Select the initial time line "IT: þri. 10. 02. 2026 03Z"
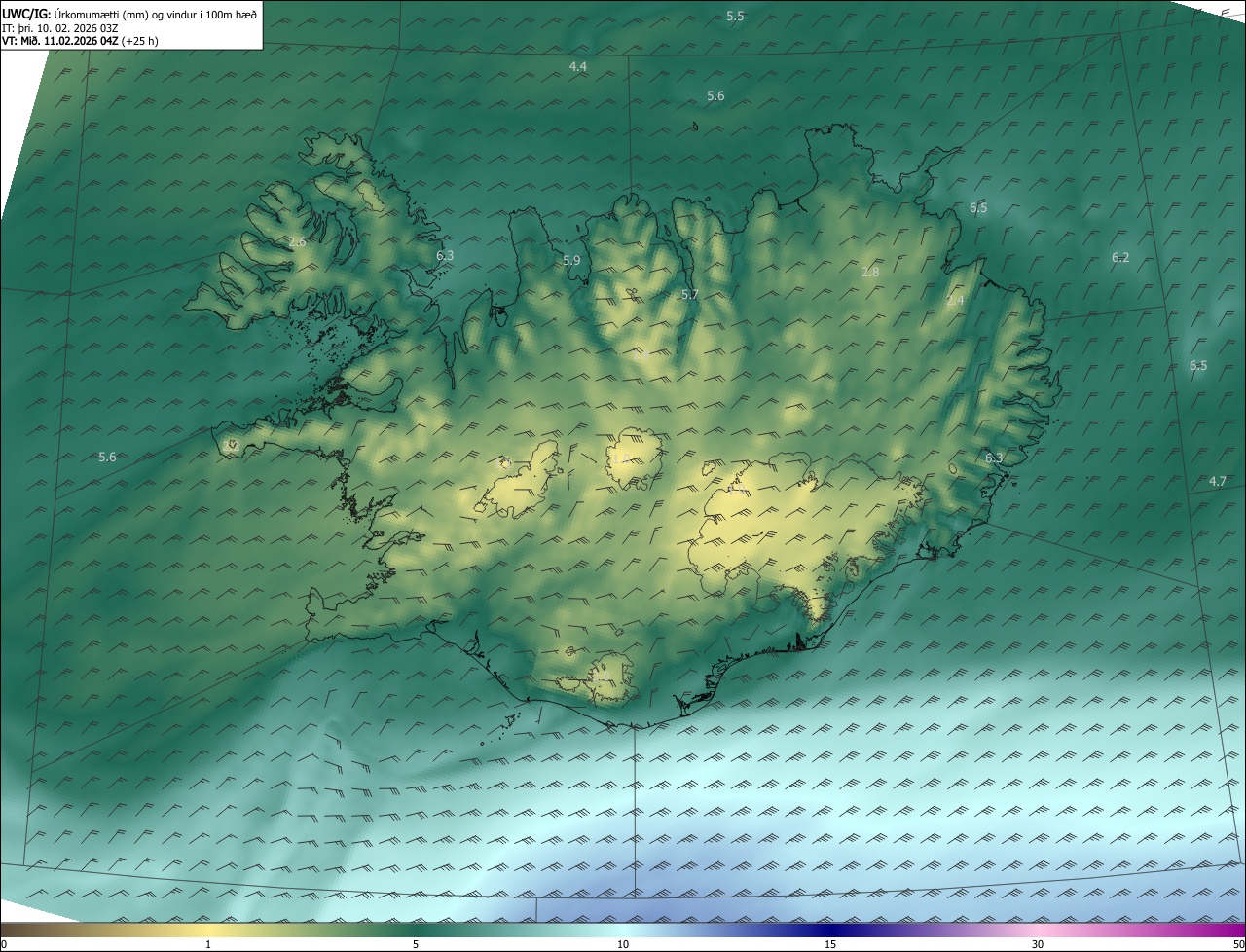 click(60, 27)
